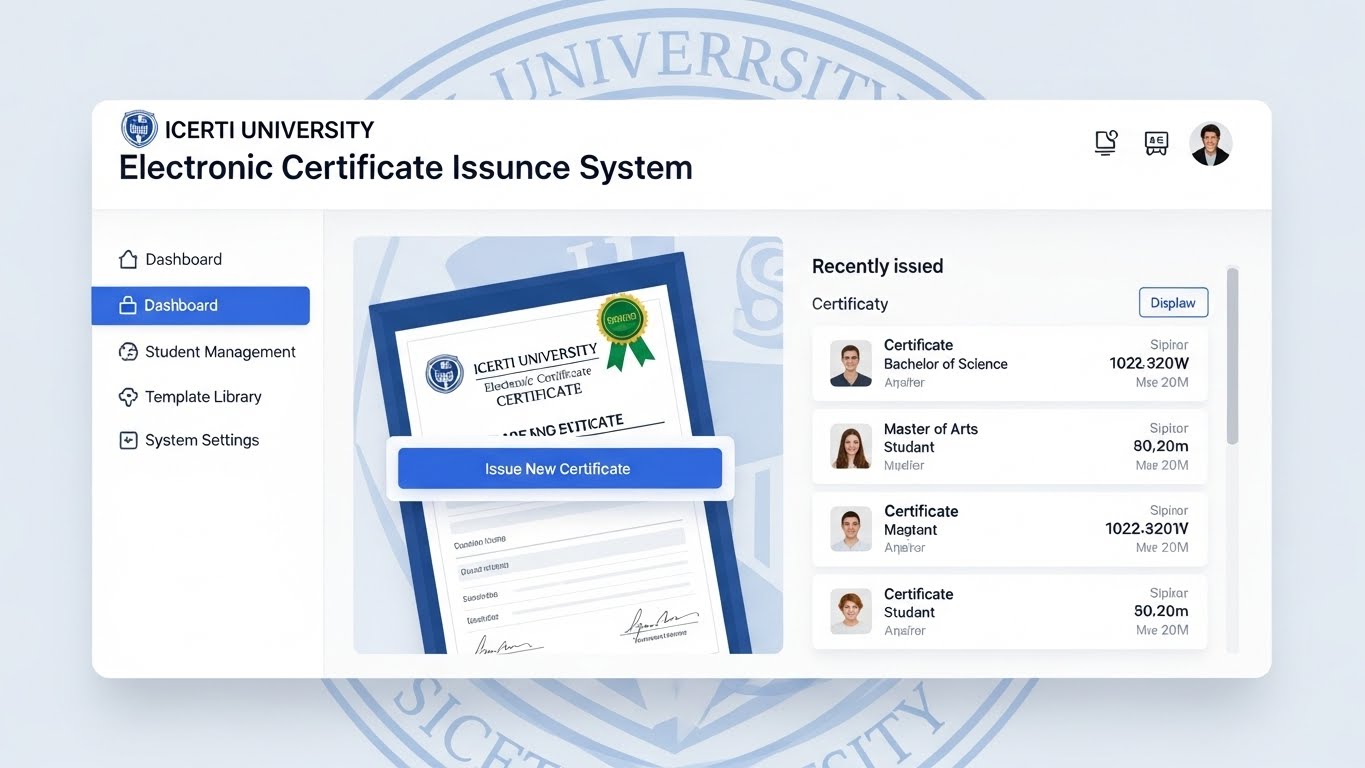Click the Template Library sidebar icon

[128, 397]
